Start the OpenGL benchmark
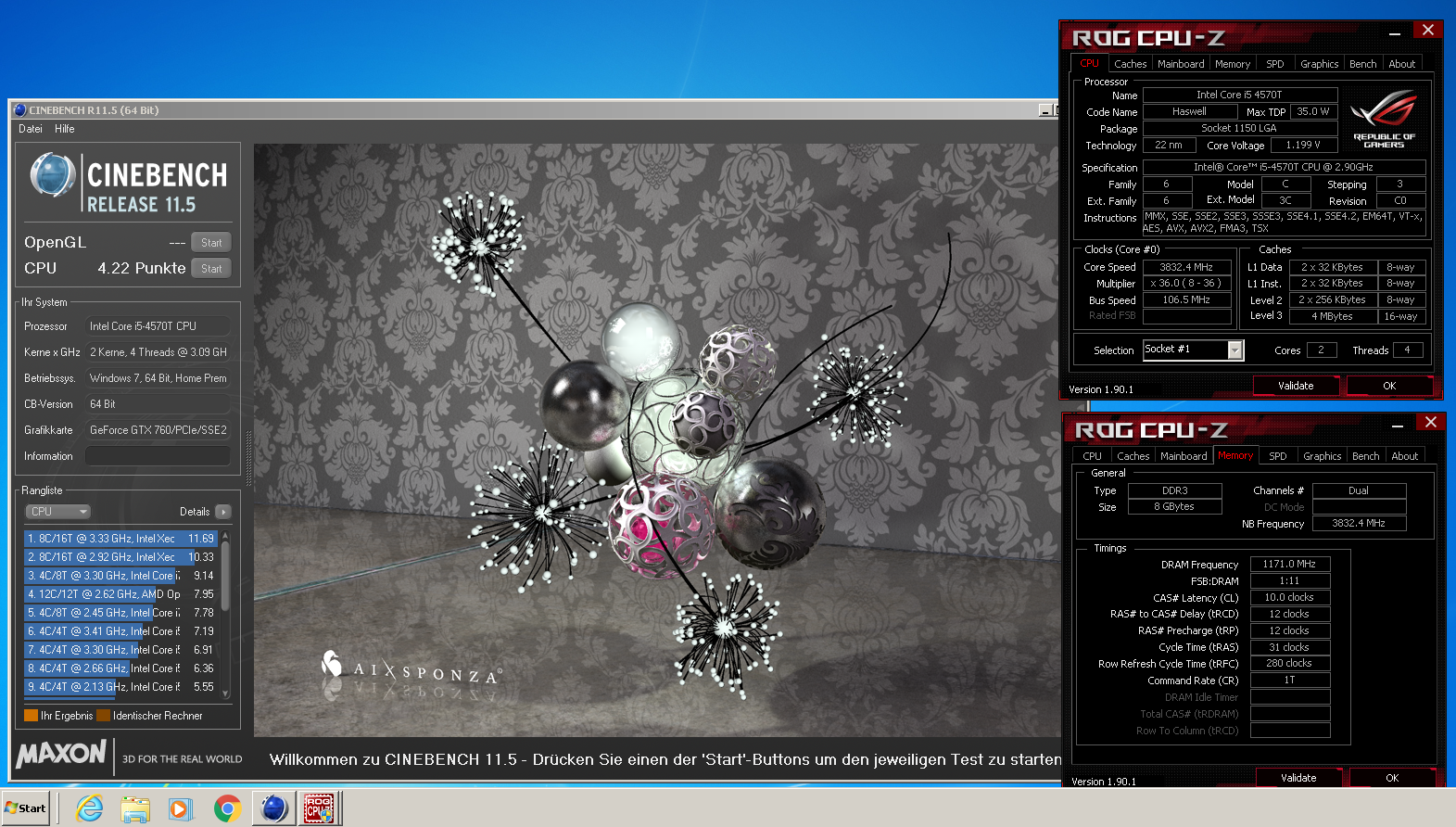Viewport: 1456px width, 827px height. coord(211,243)
